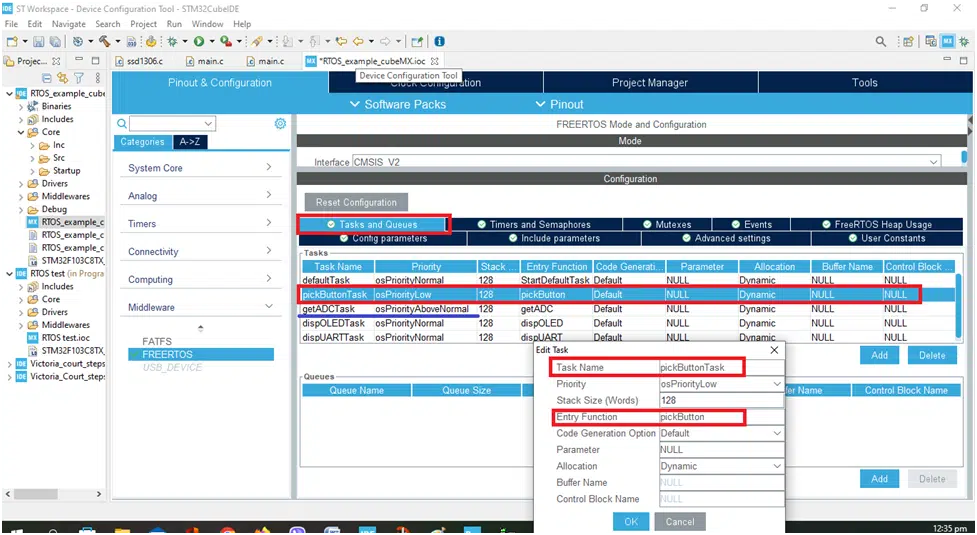Expand the Connectivity category

200,252
